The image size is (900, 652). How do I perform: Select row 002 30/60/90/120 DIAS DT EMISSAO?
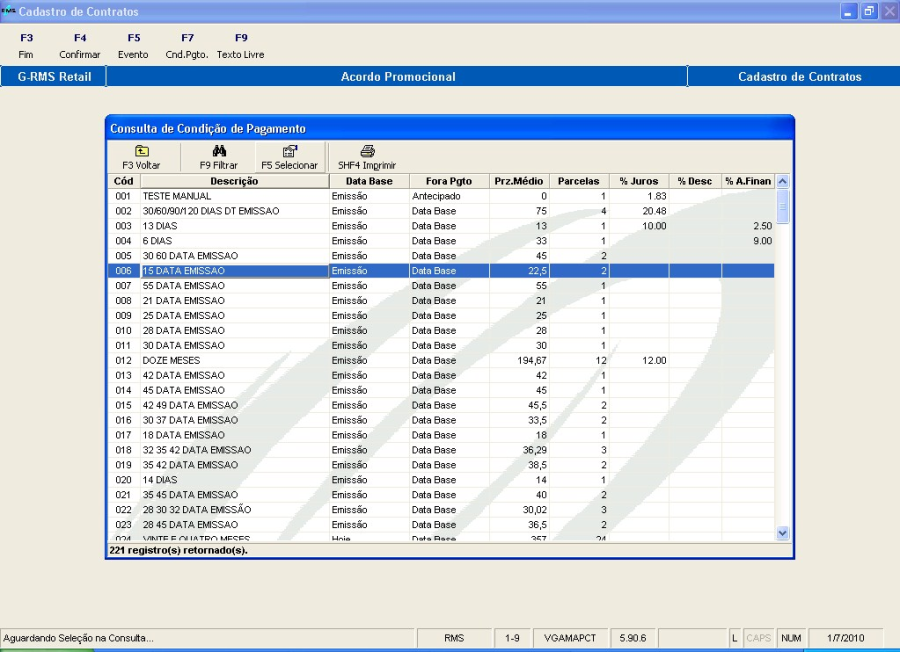[x=211, y=211]
